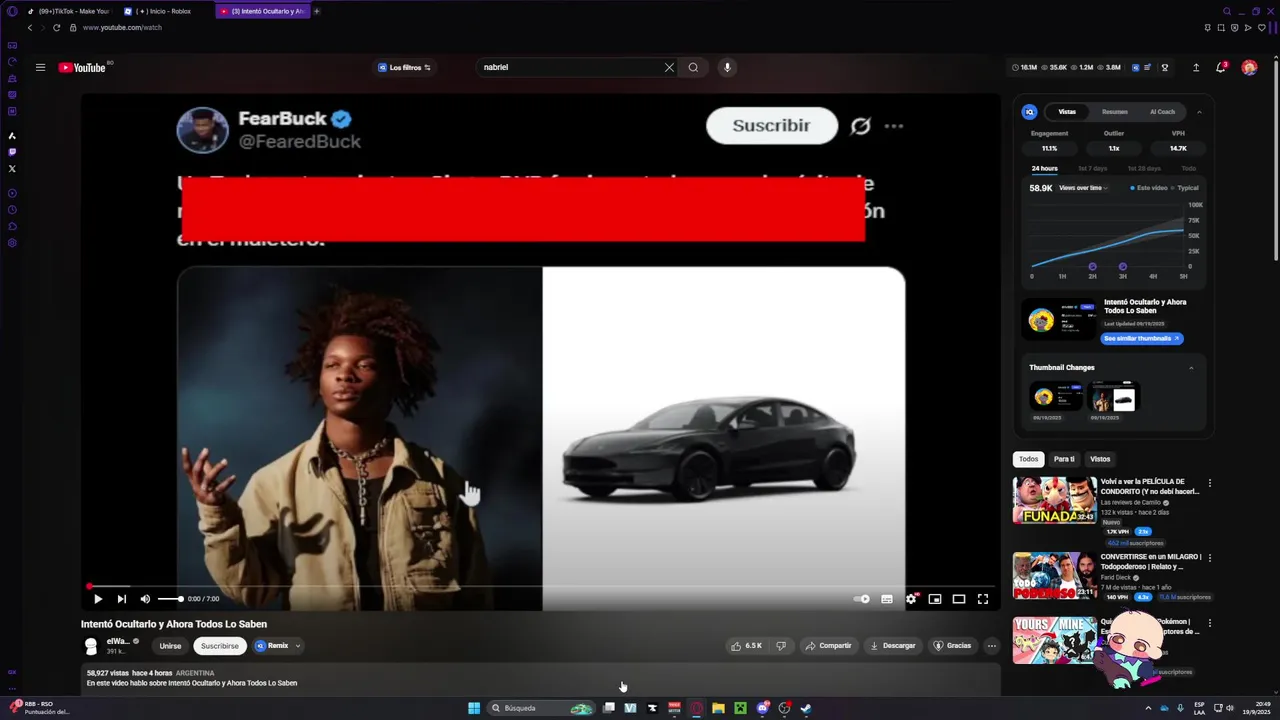Switch to the AI Coach tab
Viewport: 1280px width, 720px height.
[x=1162, y=112]
